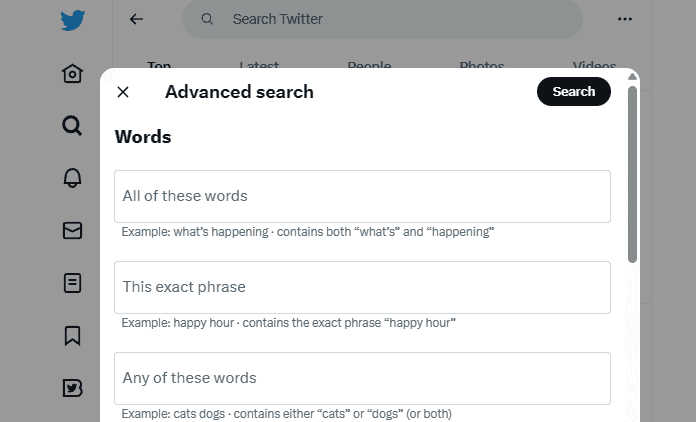
Task: Click the black Search button
Action: point(573,91)
